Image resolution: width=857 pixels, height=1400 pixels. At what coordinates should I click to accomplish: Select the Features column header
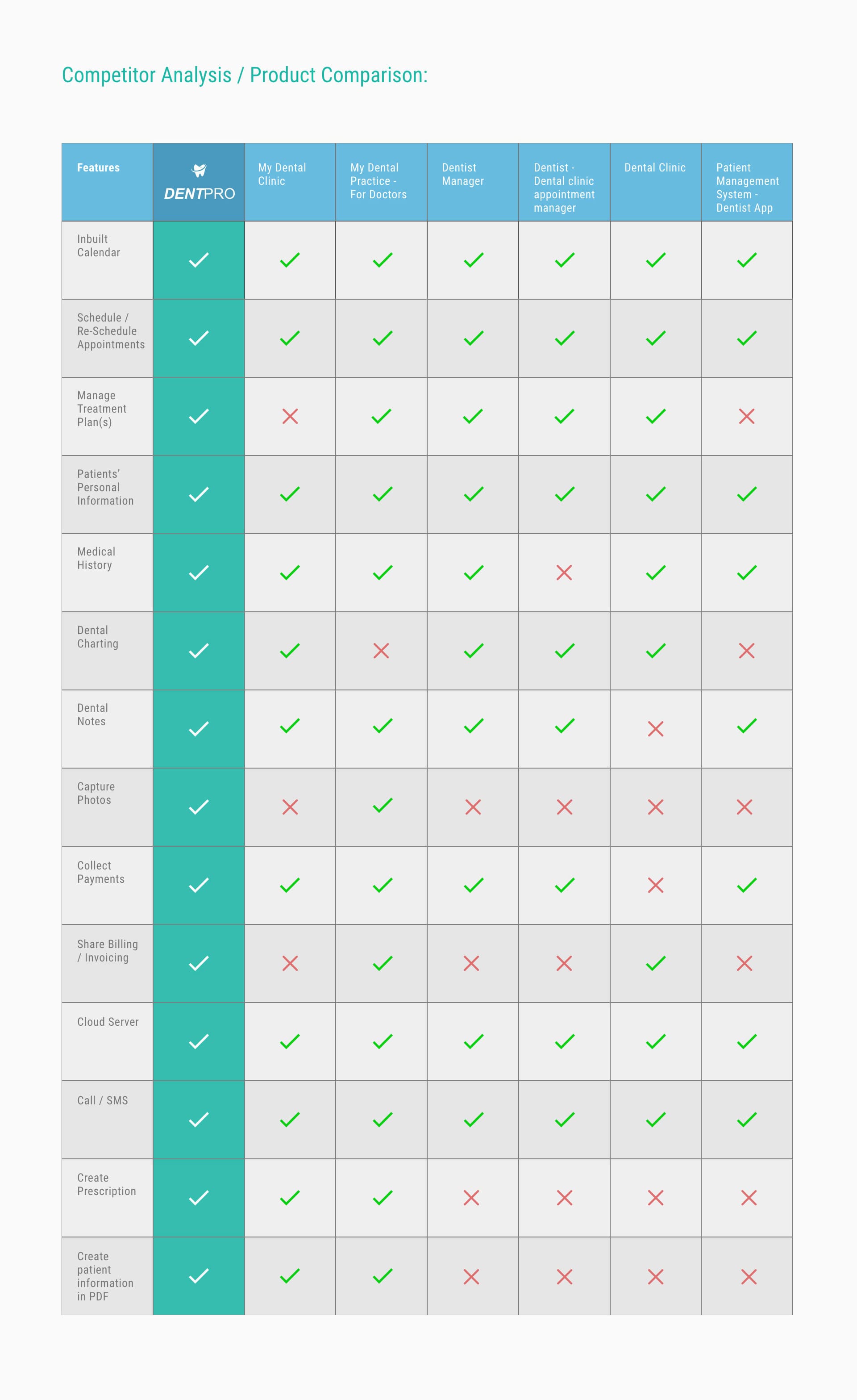(x=107, y=182)
